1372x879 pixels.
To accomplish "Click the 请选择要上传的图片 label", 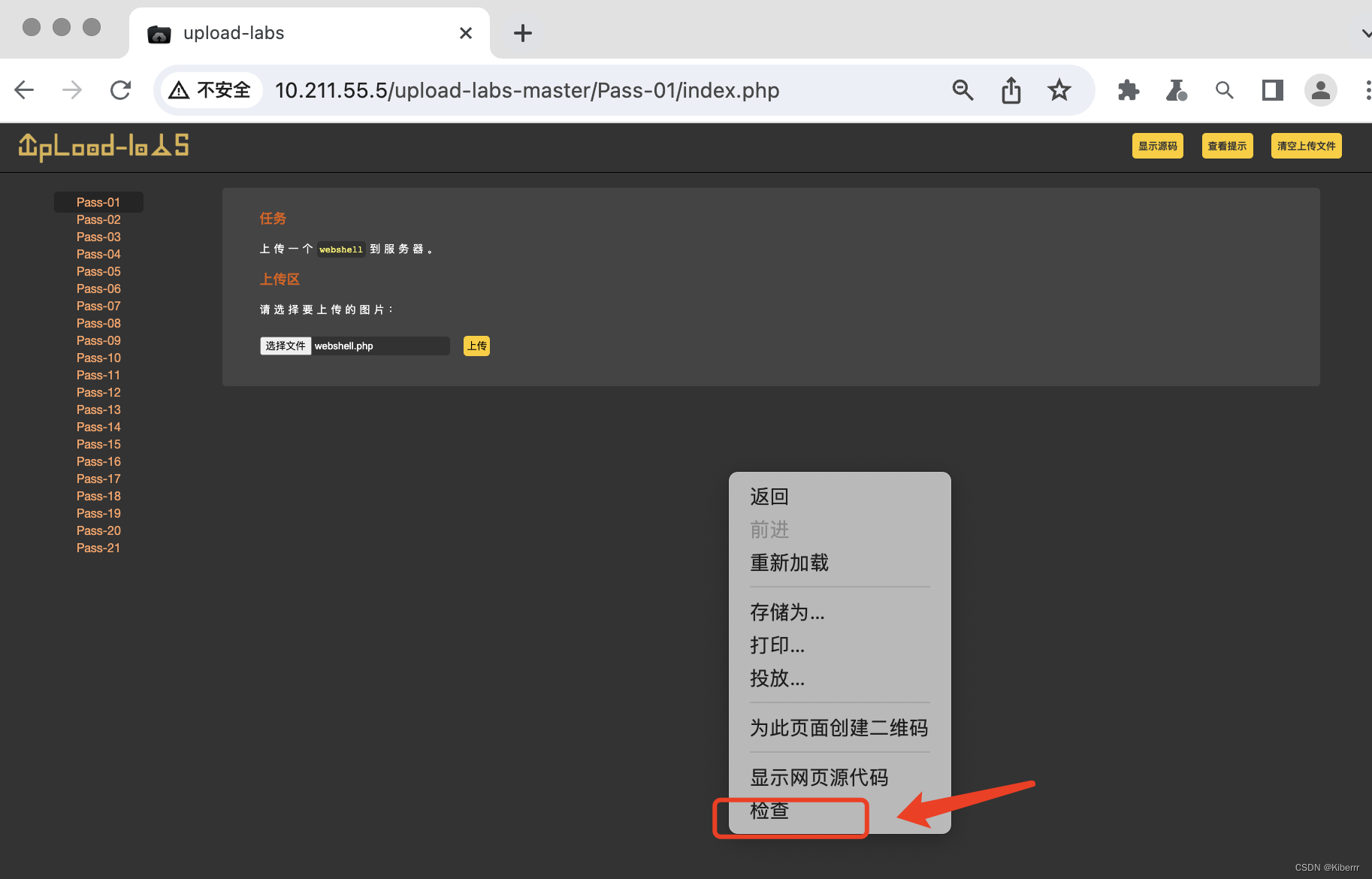I will point(326,310).
